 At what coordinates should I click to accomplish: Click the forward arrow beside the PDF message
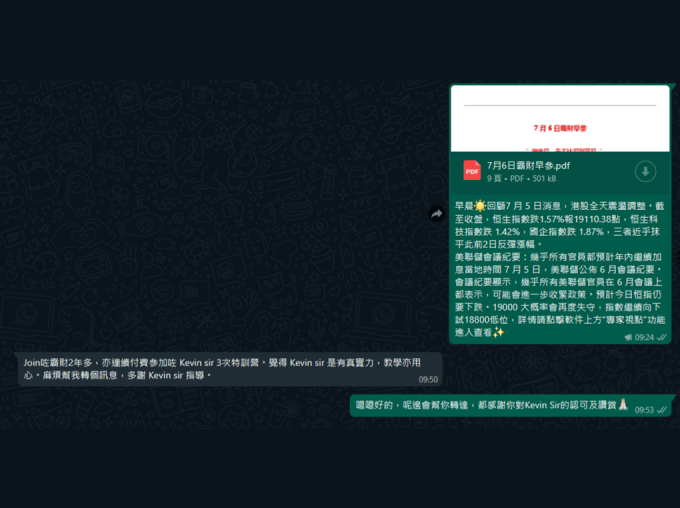point(436,213)
